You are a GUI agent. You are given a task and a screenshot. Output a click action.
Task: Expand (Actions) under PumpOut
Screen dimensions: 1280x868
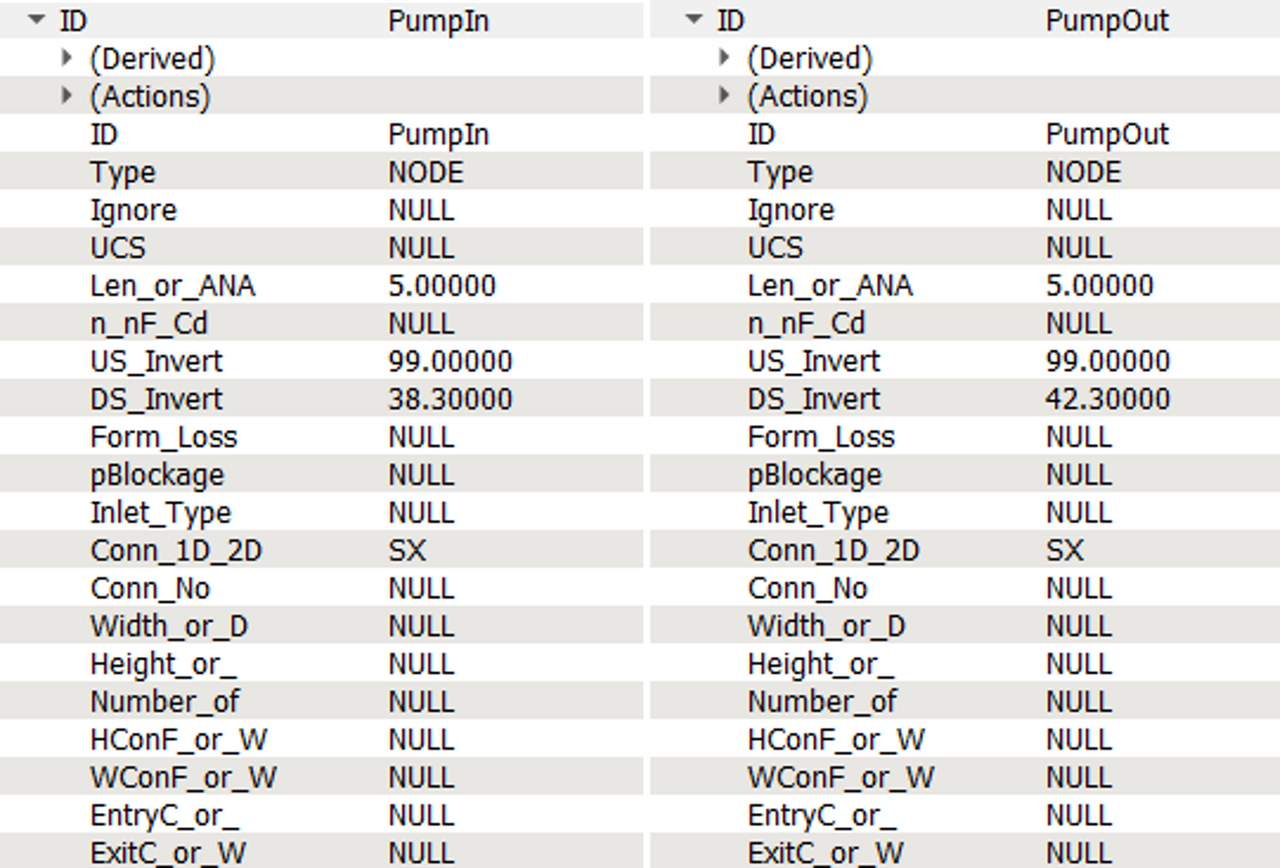click(x=725, y=96)
